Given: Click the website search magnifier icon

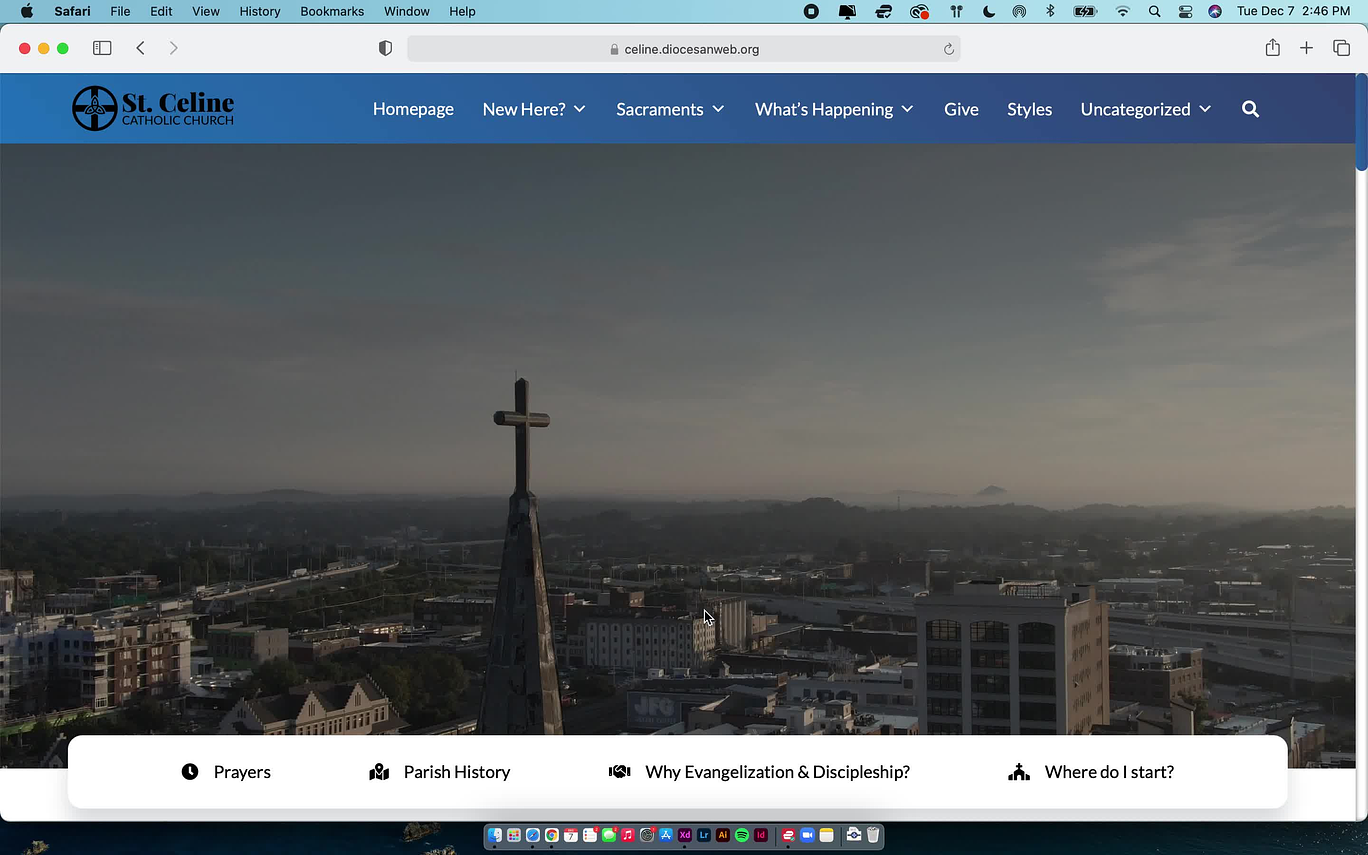Looking at the screenshot, I should coord(1250,109).
